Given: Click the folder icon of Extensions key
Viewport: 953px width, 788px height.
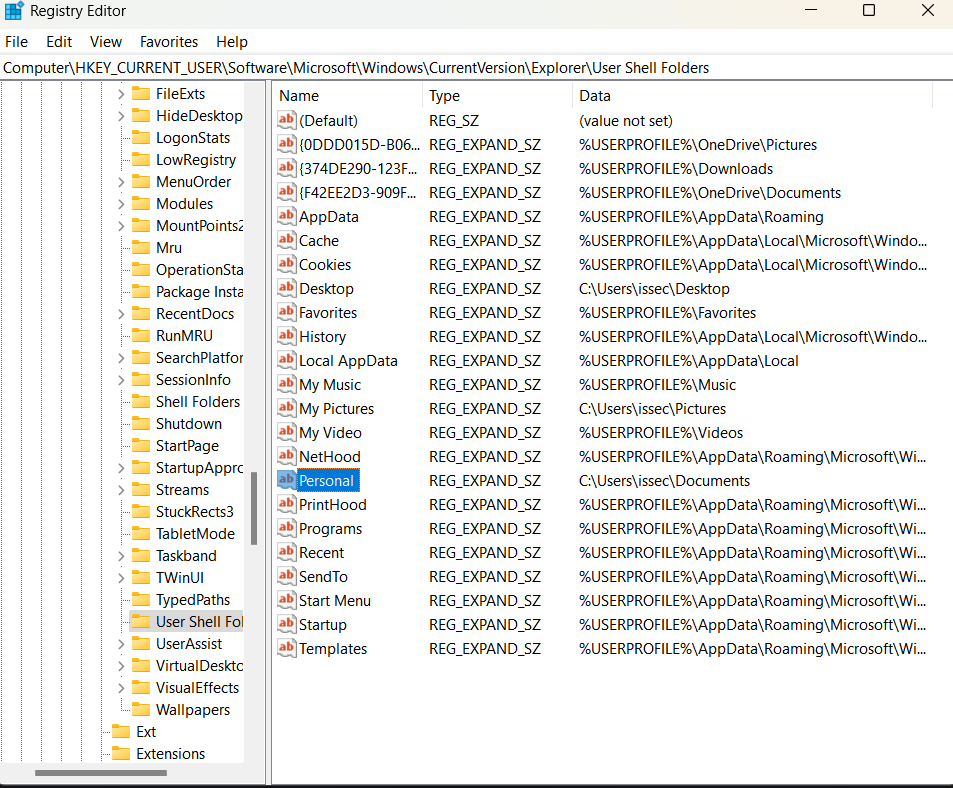Looking at the screenshot, I should (x=122, y=753).
